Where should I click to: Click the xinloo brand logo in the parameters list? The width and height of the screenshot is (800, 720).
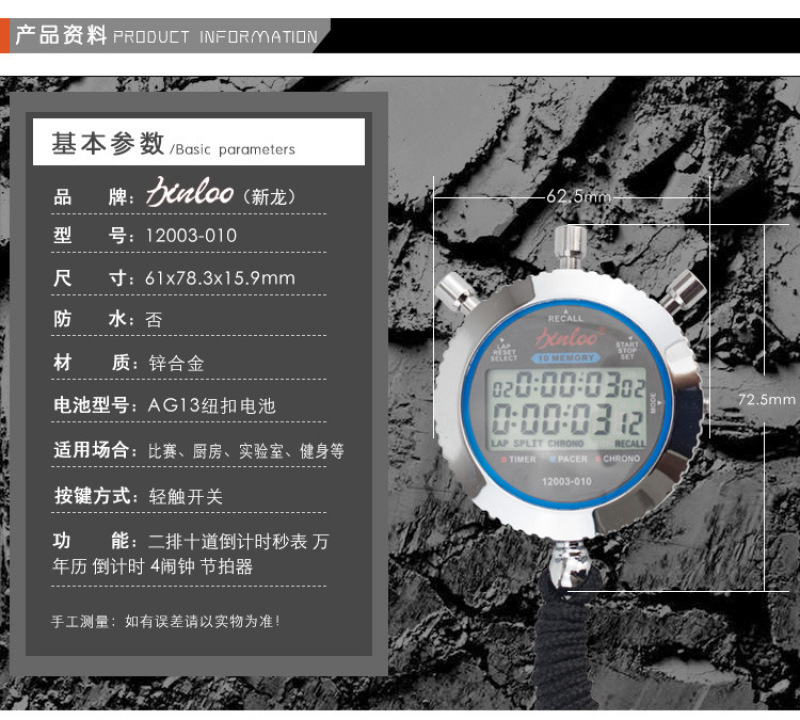pyautogui.click(x=190, y=193)
